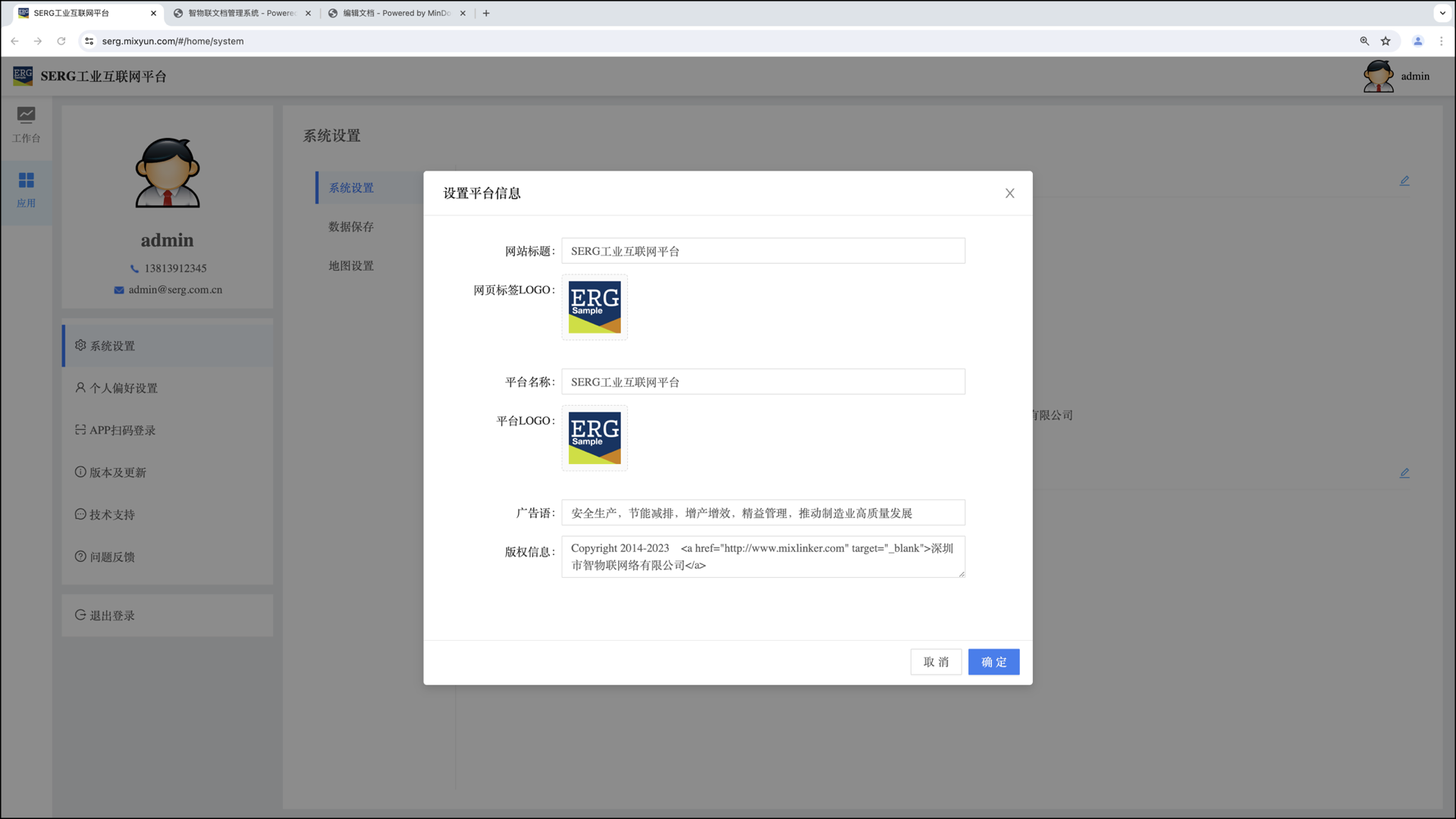1456x819 pixels.
Task: Click the browser zoom magnifier icon
Action: [x=1364, y=41]
